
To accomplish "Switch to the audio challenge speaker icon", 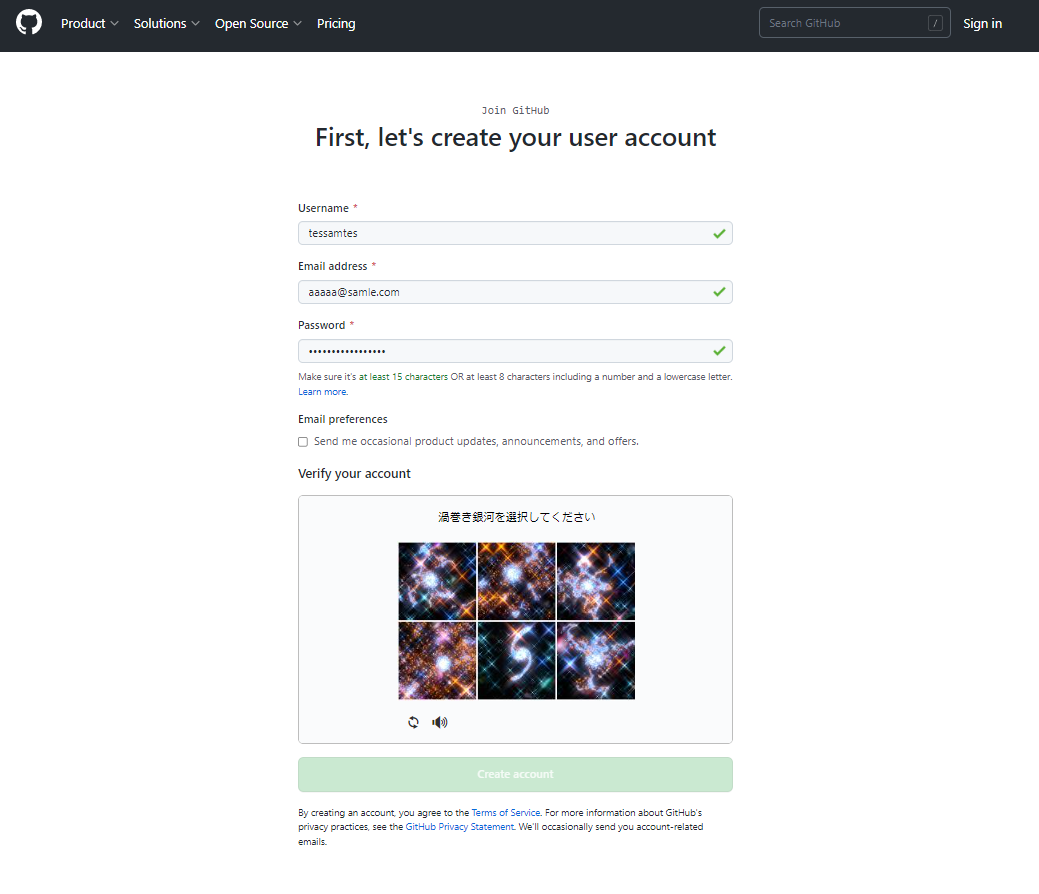I will pos(440,722).
